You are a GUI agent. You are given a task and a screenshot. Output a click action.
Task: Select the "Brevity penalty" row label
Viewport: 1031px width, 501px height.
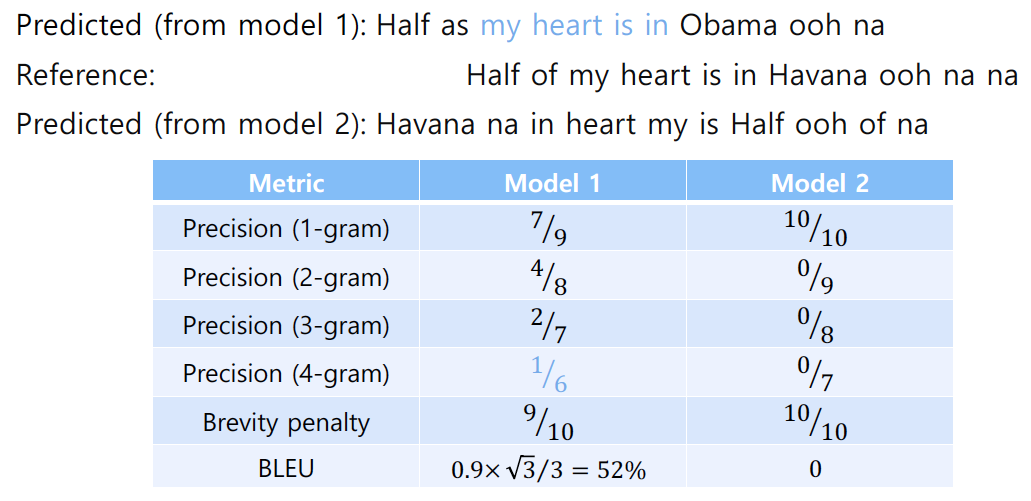coord(286,422)
